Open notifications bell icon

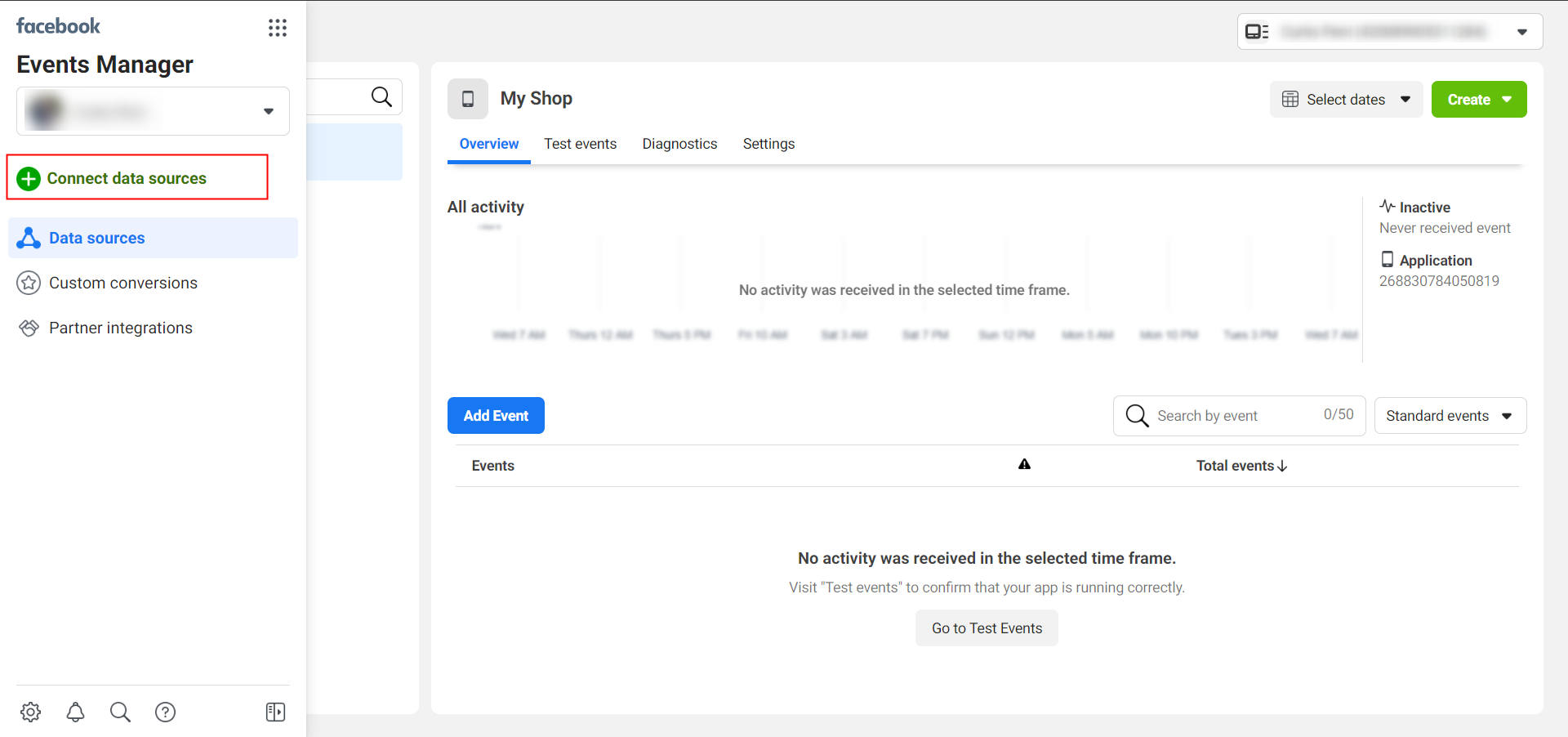pyautogui.click(x=75, y=712)
